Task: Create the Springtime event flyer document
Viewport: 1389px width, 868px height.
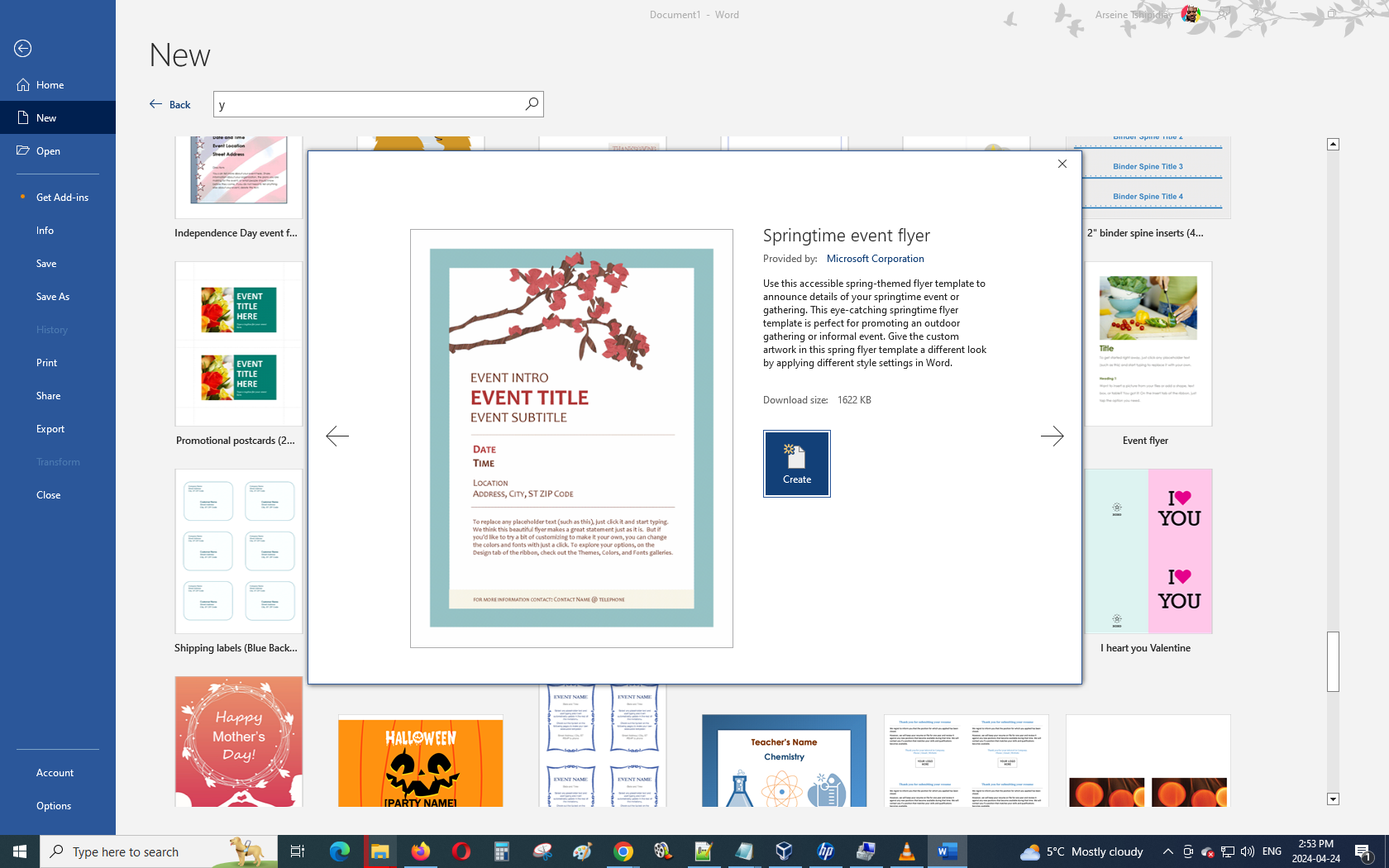Action: (x=796, y=464)
